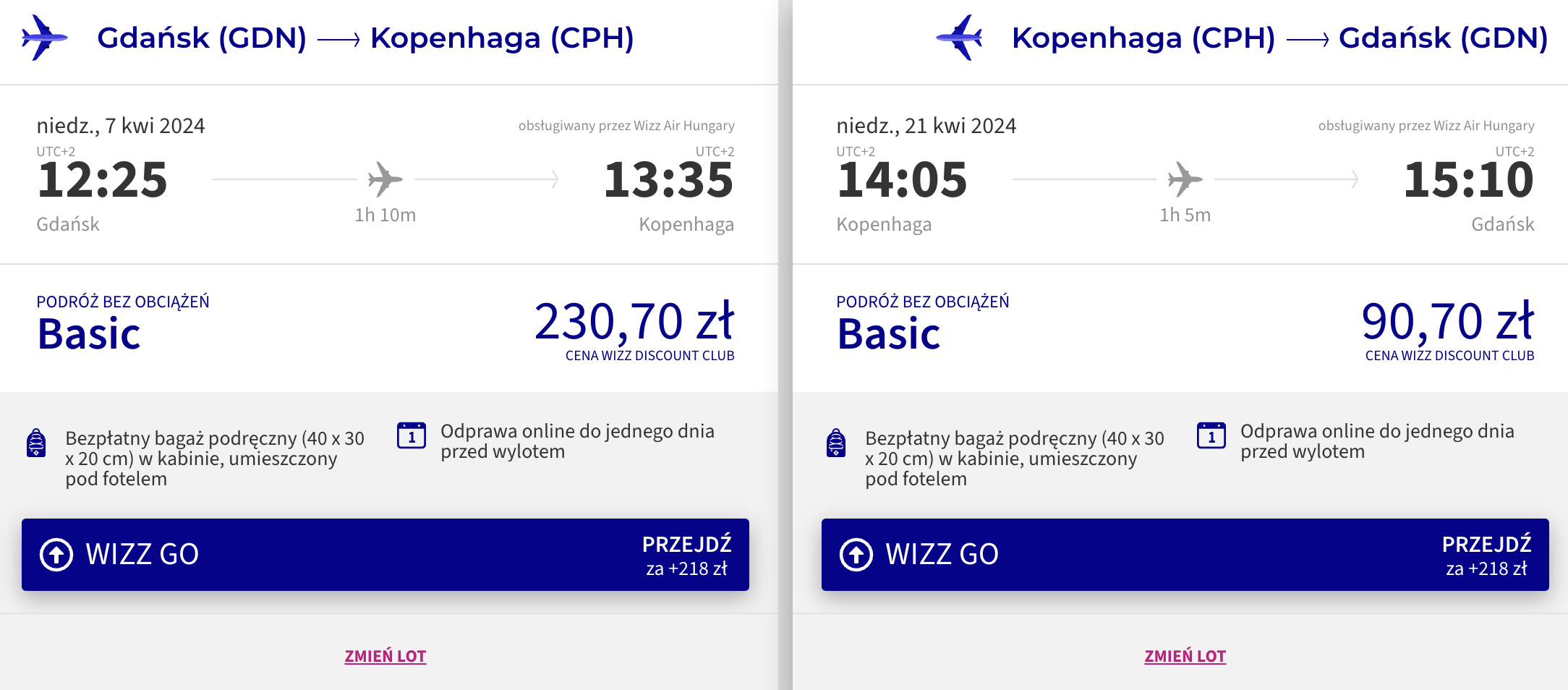Click the airplane icon beside Kopenhaga (CPH) header
1568x690 pixels.
click(959, 38)
